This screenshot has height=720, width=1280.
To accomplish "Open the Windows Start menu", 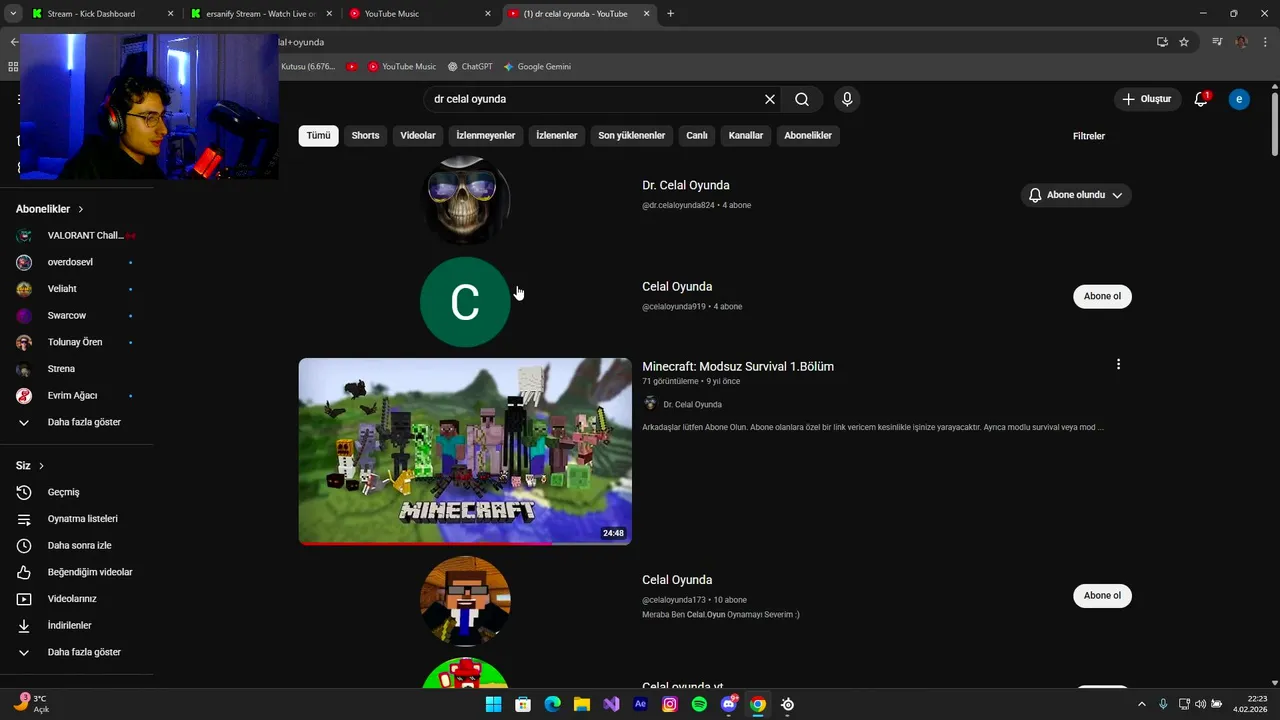I will [x=493, y=704].
